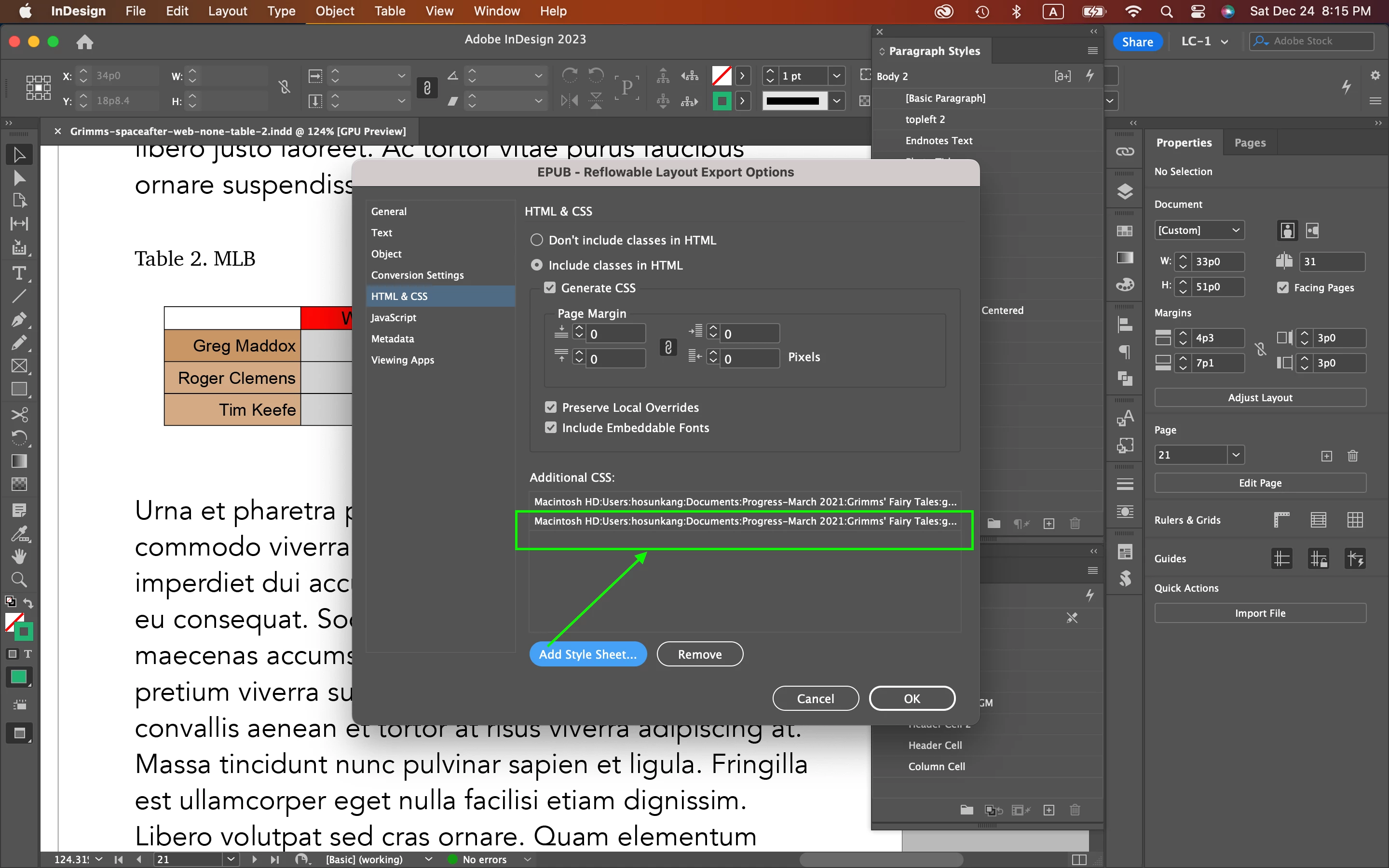Screen dimensions: 1389x868
Task: Select the Eyedropper tool
Action: tap(18, 534)
